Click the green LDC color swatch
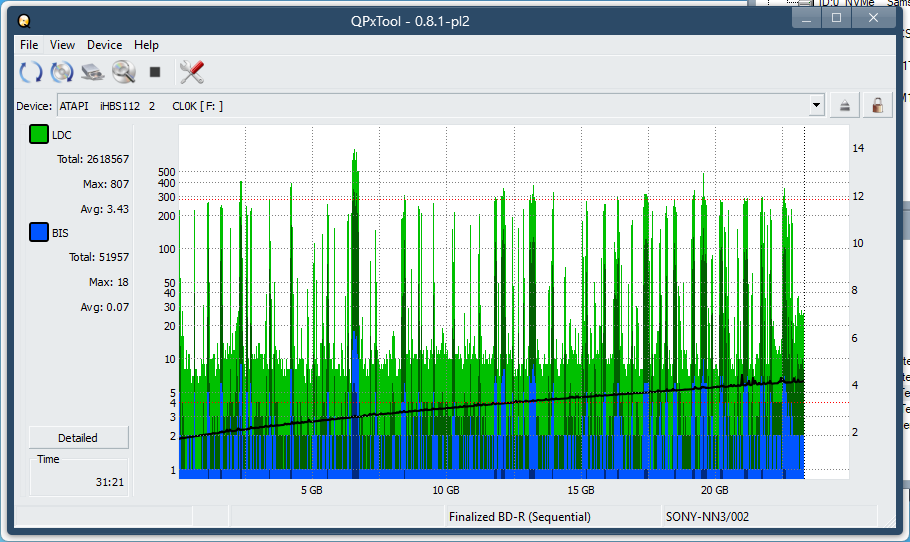 tap(39, 134)
